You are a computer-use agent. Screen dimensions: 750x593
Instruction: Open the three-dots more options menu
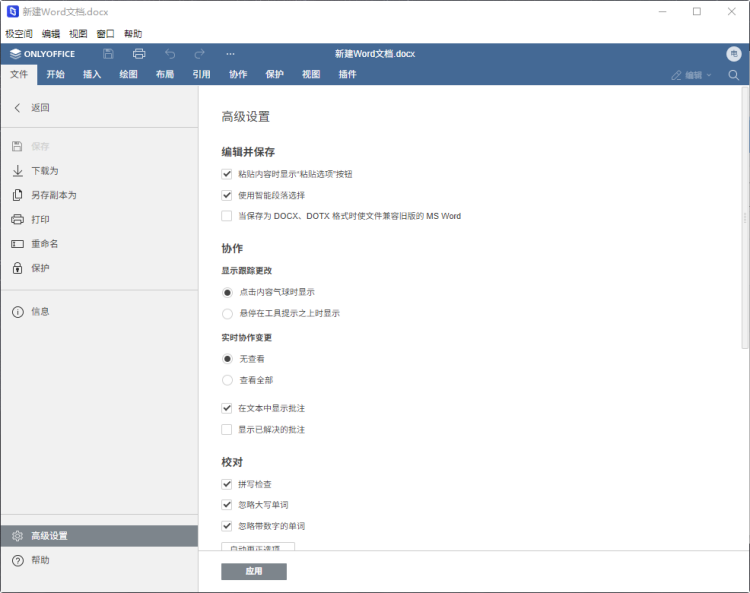231,54
